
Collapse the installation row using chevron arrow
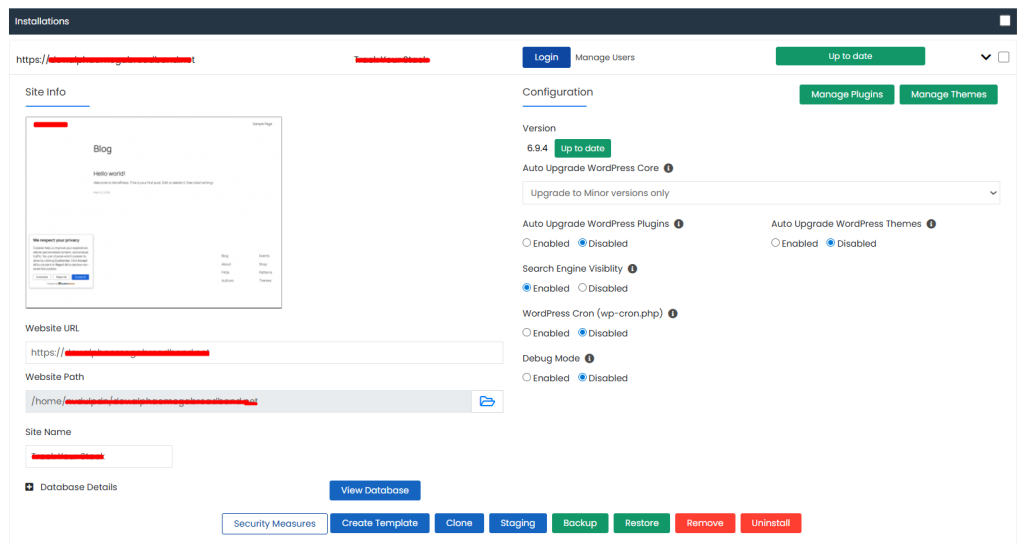click(x=986, y=57)
